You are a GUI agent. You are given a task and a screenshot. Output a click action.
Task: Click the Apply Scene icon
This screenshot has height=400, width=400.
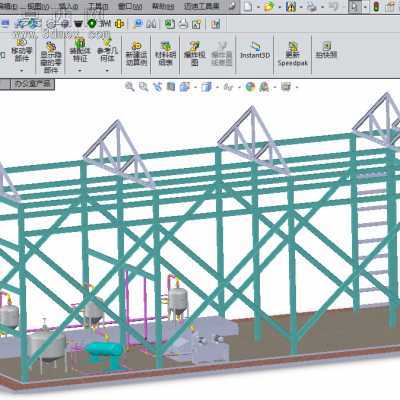point(265,87)
